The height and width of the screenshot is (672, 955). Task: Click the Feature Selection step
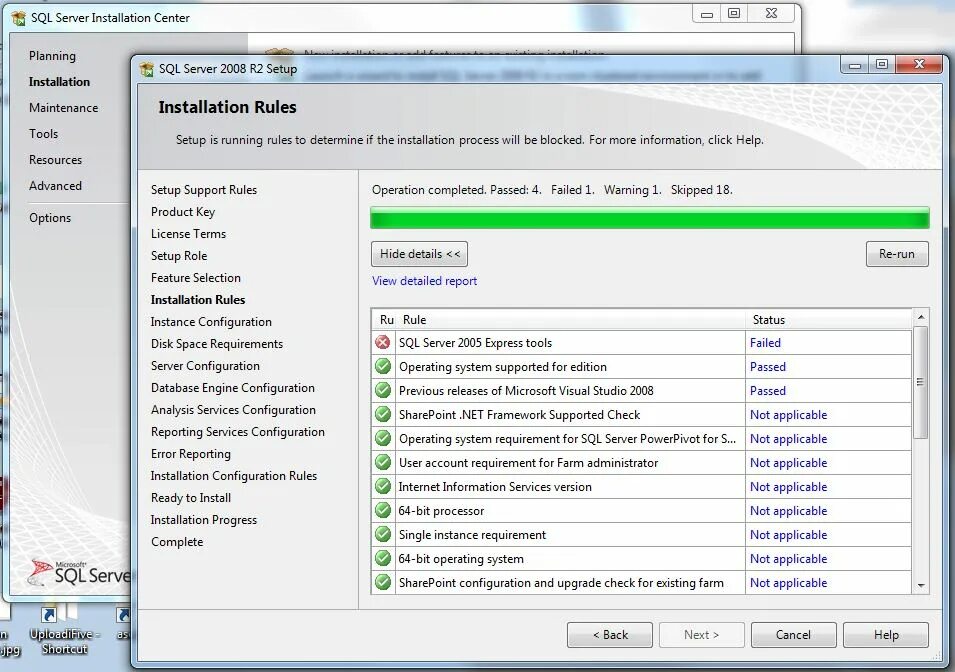click(196, 278)
